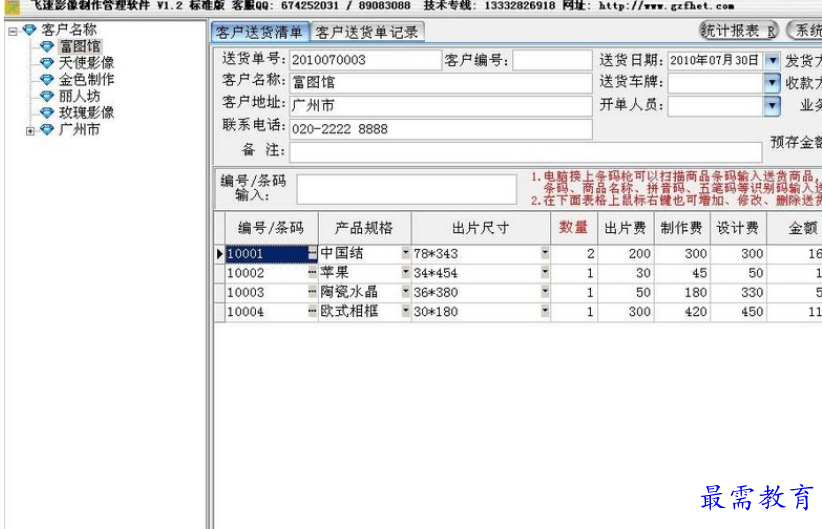Click the ellipsis button in row 10004
This screenshot has height=529, width=822.
(x=312, y=312)
